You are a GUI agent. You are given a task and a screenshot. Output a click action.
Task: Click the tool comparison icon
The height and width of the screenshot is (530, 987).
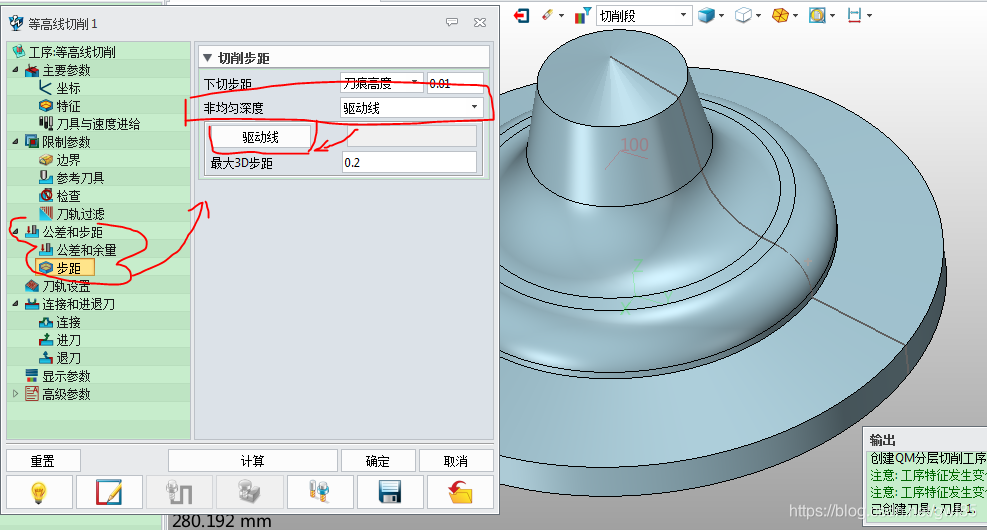click(x=320, y=492)
